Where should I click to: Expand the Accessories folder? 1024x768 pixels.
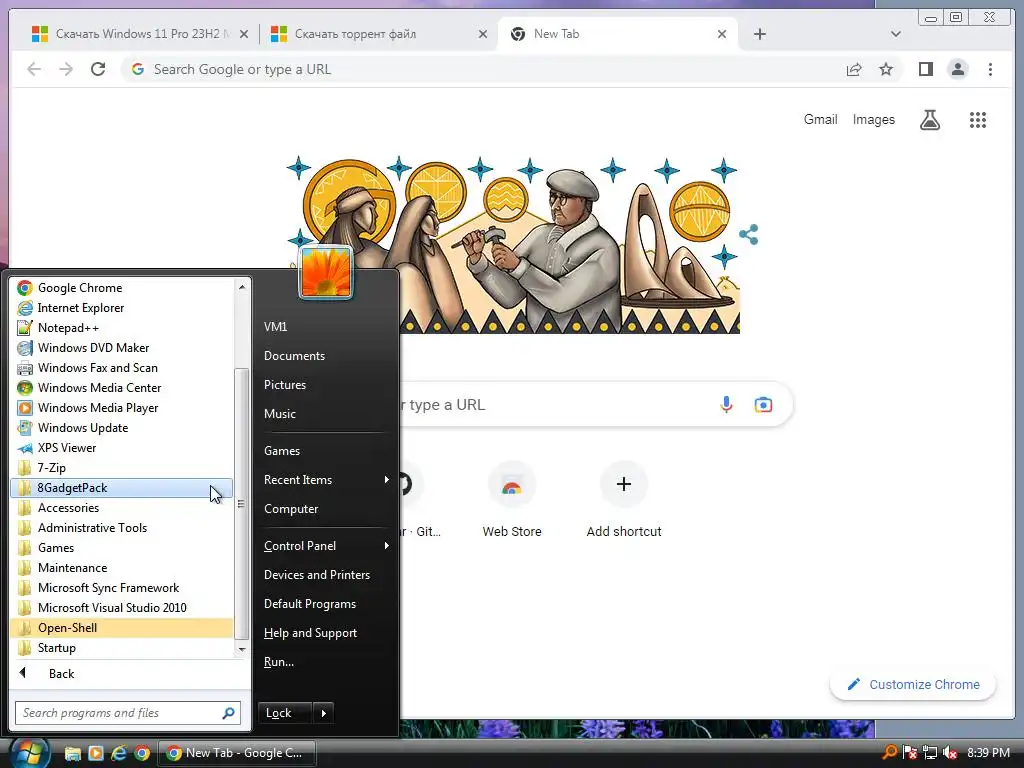point(121,508)
